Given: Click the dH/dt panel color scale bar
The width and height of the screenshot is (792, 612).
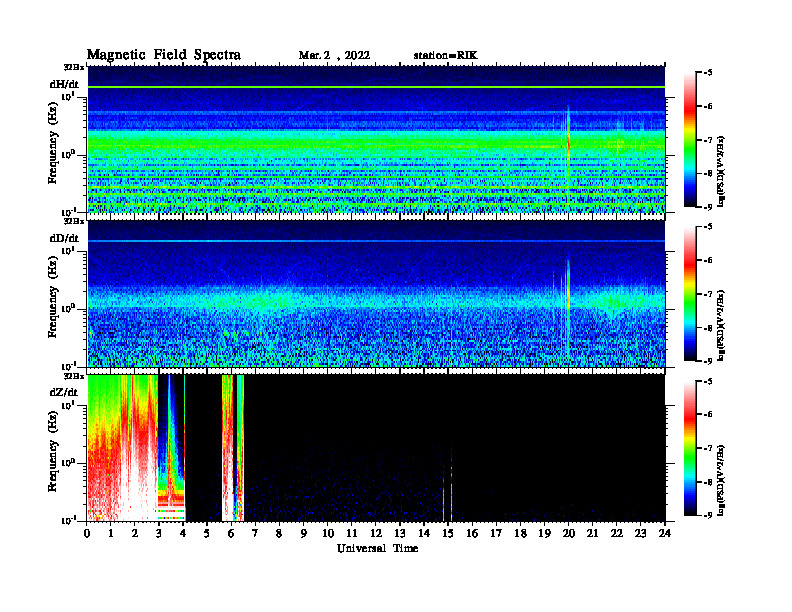Looking at the screenshot, I should (689, 140).
